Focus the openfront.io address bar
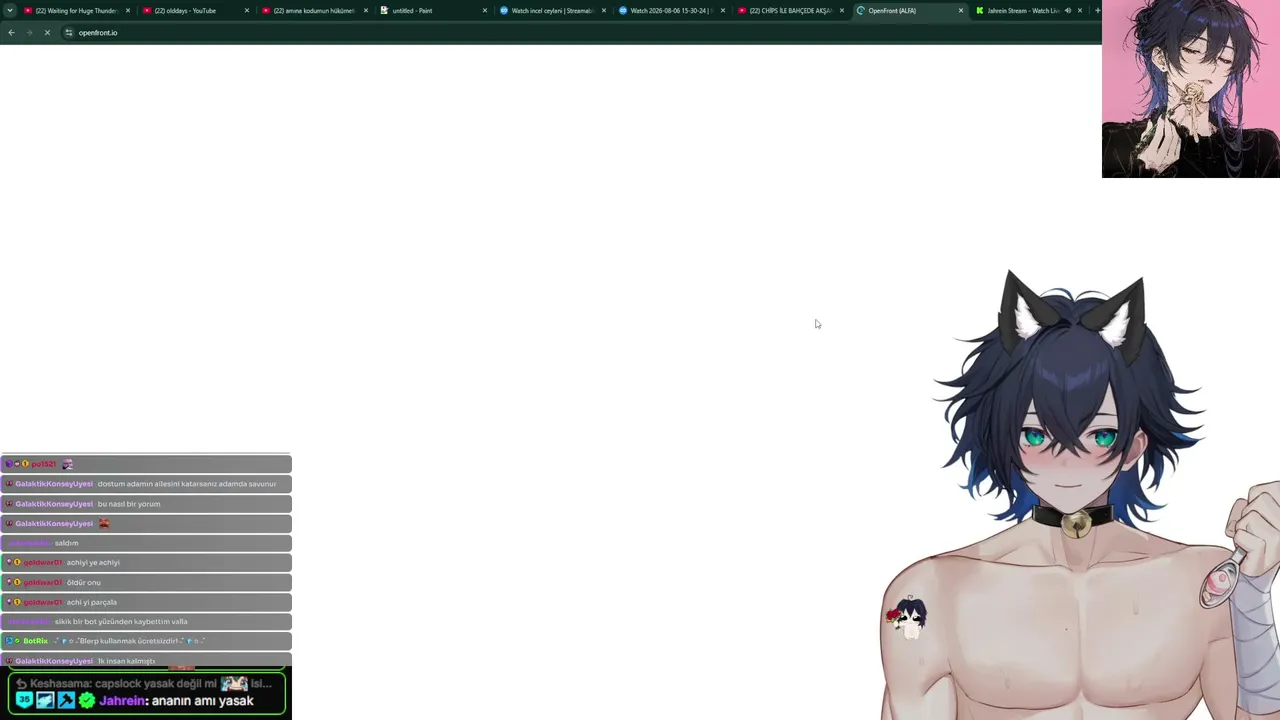 [x=580, y=33]
